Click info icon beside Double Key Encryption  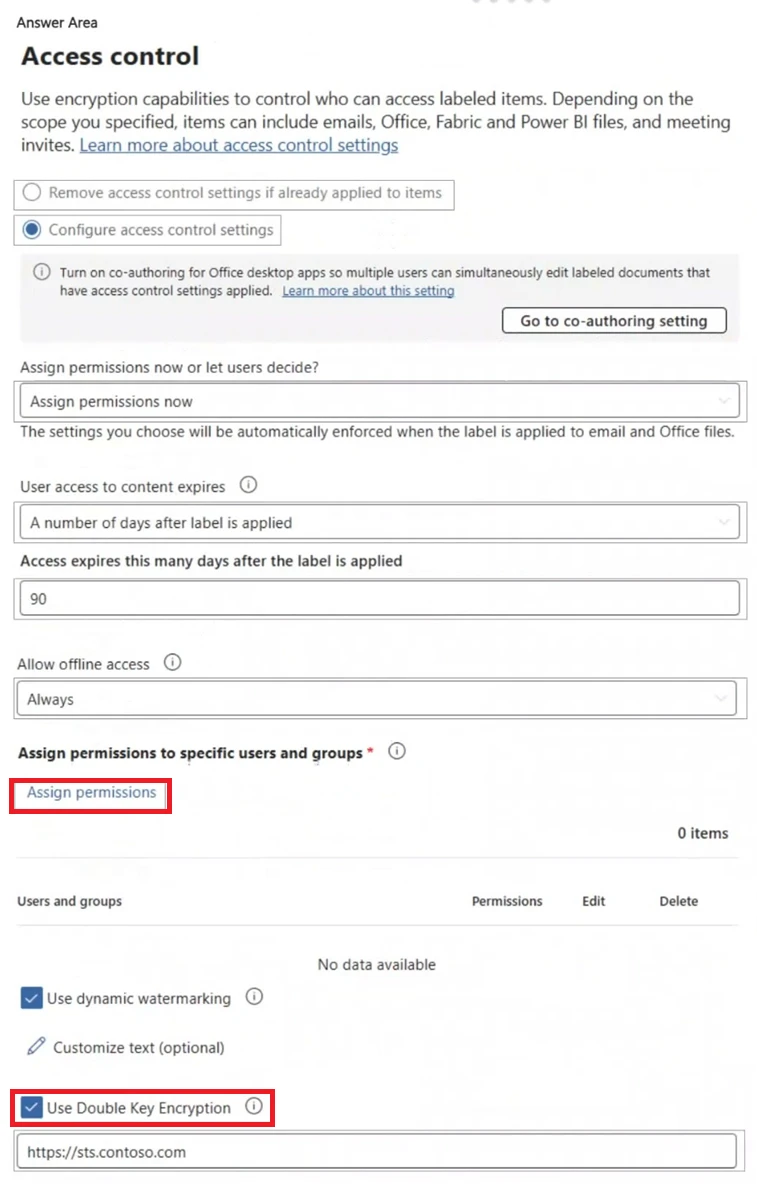(254, 1107)
